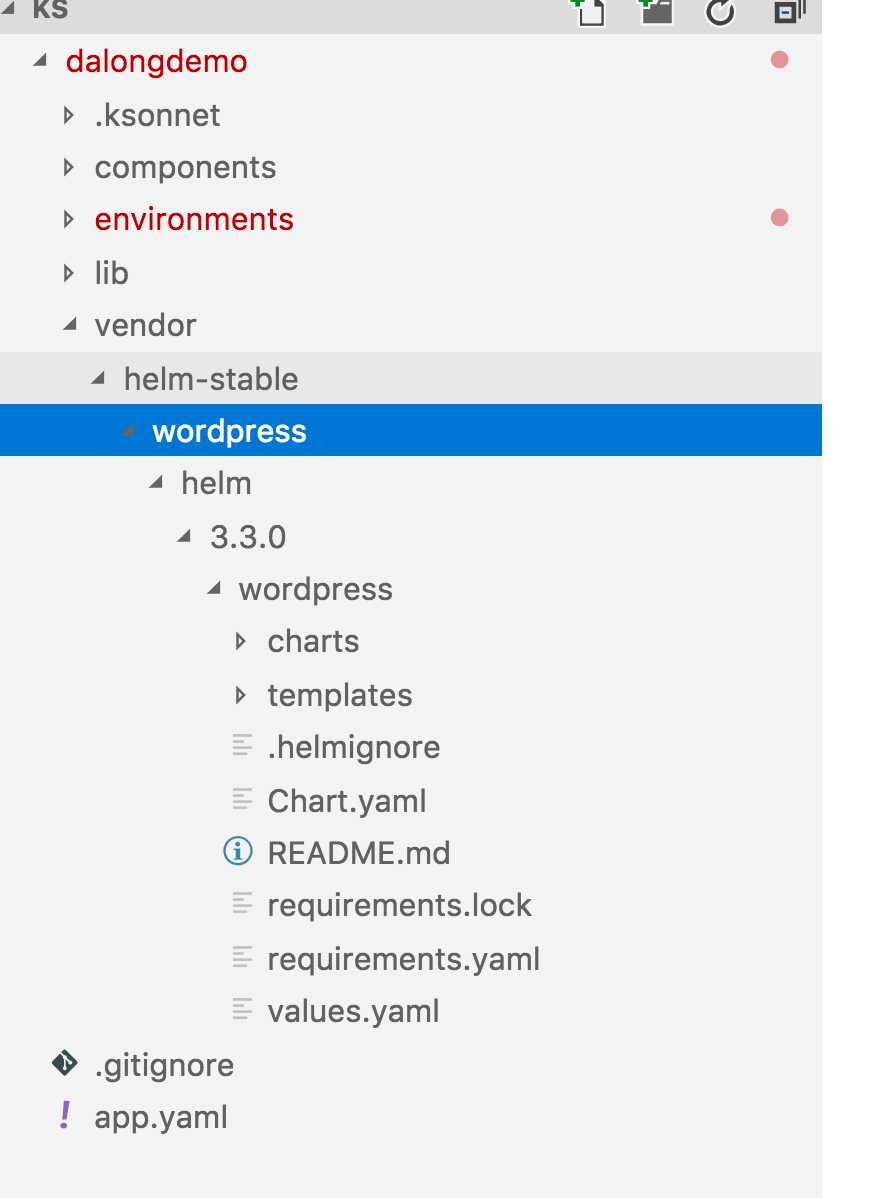Expand the .ksonnet folder arrow
This screenshot has width=880, height=1198.
click(69, 115)
